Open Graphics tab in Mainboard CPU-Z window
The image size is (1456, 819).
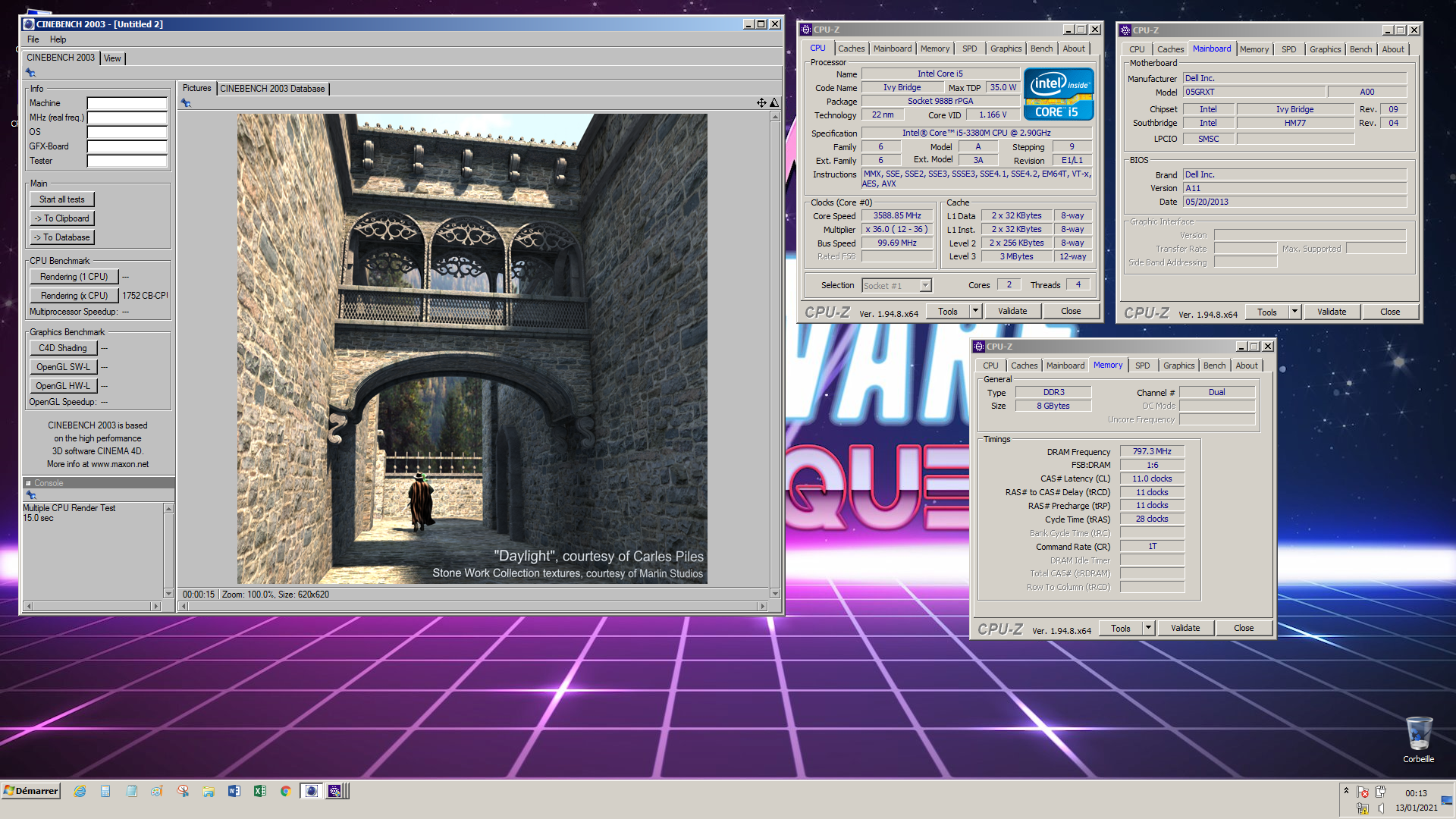point(1325,49)
